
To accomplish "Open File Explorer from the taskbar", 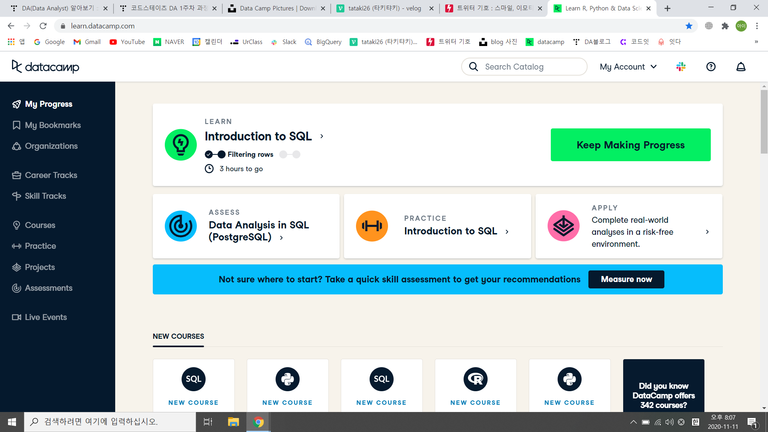I will (x=233, y=422).
